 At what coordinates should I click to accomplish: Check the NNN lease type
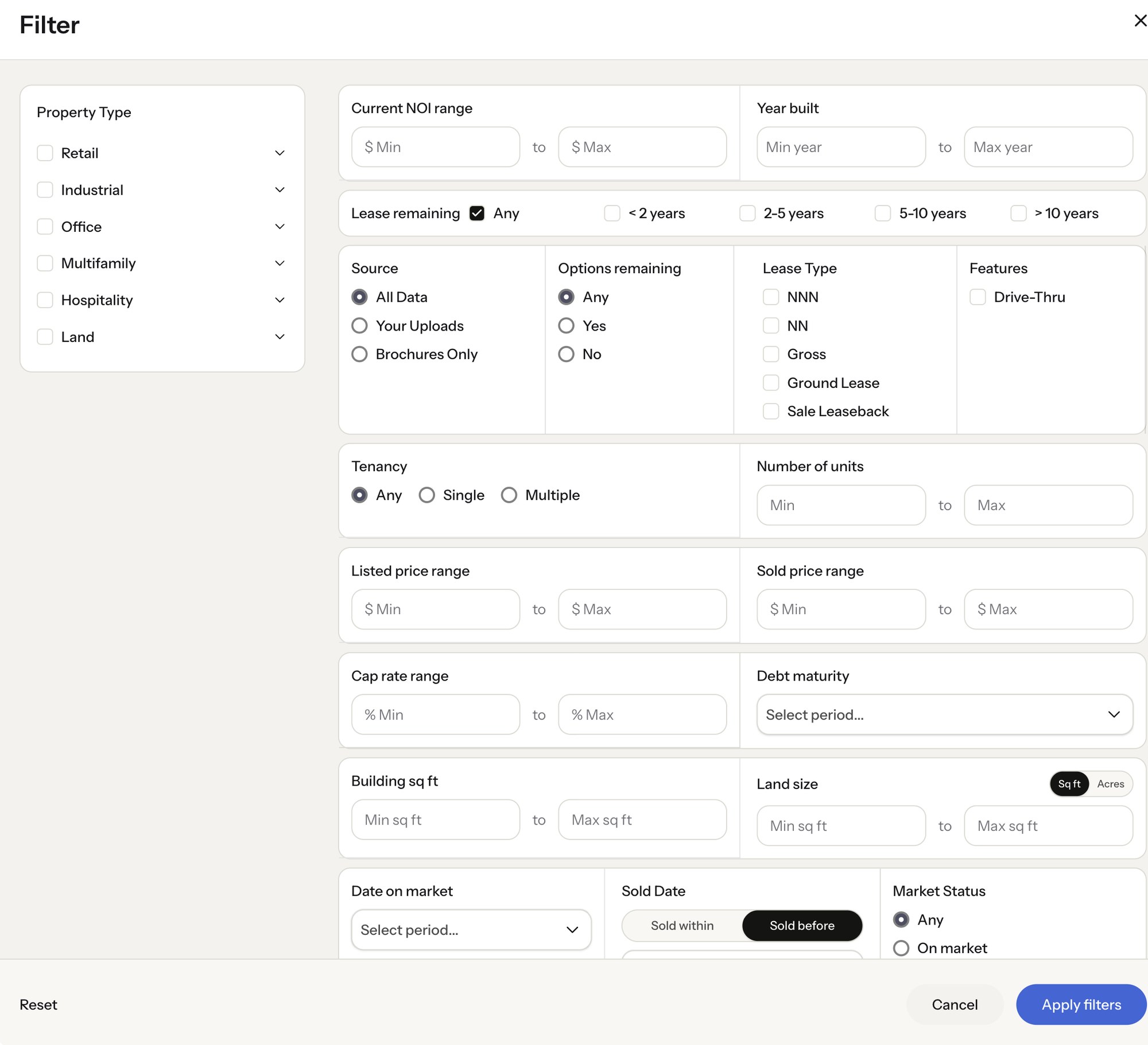(x=771, y=297)
